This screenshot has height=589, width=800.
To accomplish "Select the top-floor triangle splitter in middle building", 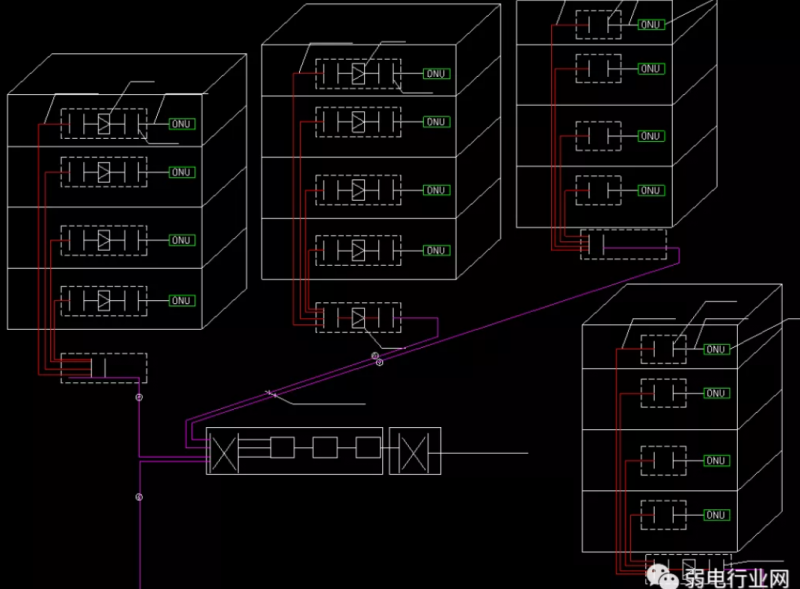I will tap(358, 73).
